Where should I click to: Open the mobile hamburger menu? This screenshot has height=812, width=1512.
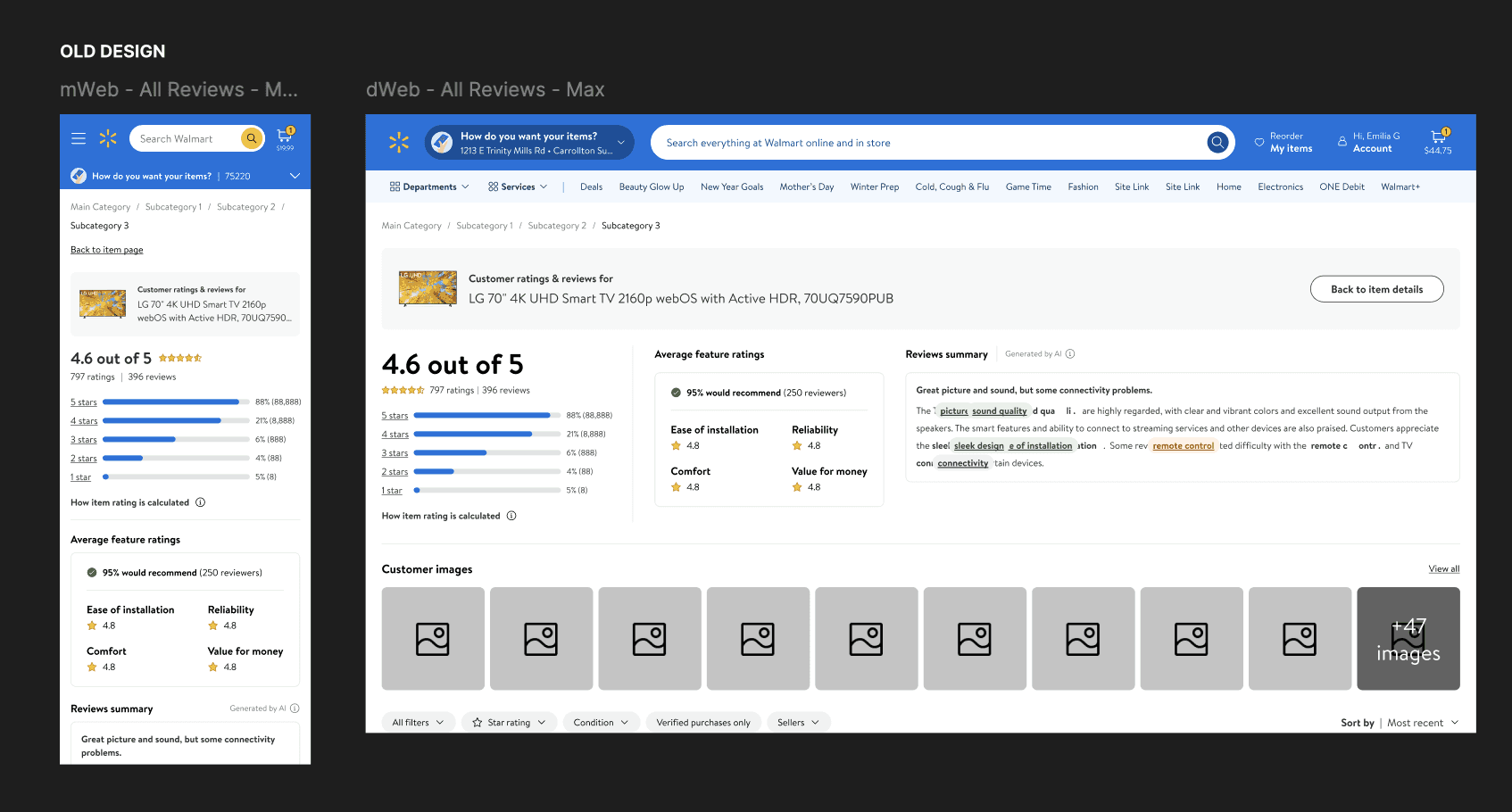point(79,138)
